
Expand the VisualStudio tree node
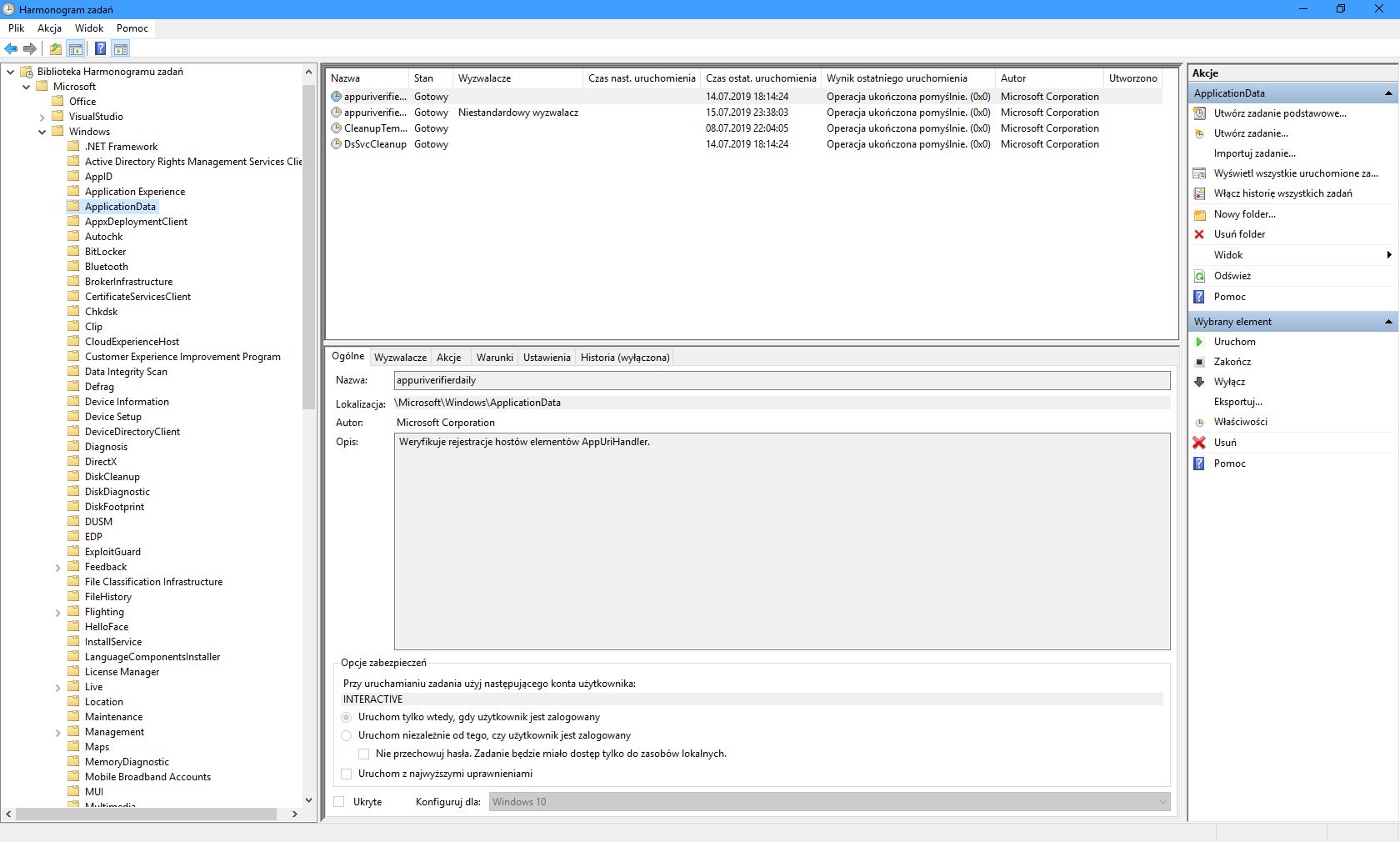click(42, 117)
